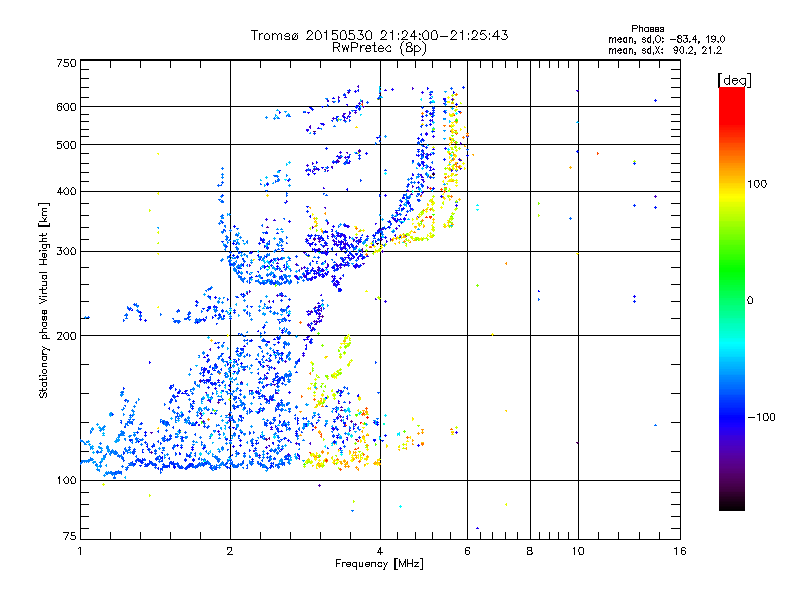Click the y-axis label '300'
800x600 pixels.
pos(67,252)
